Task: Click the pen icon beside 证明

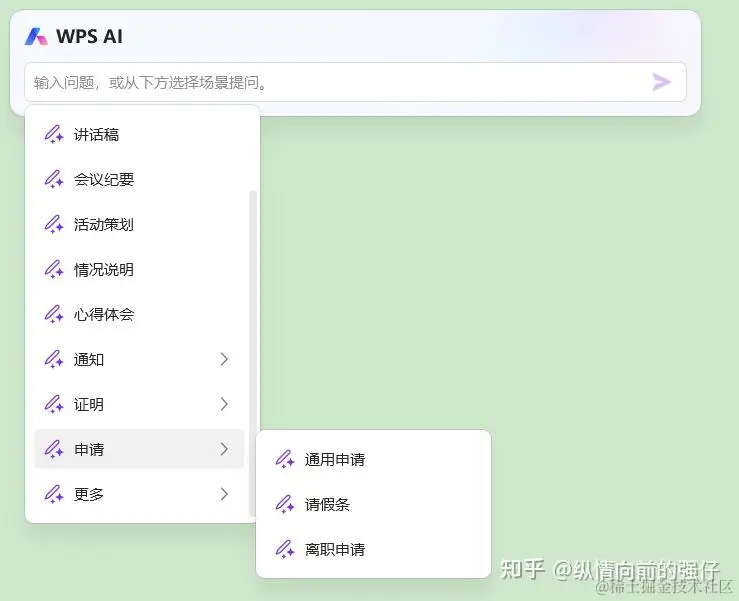Action: [54, 404]
